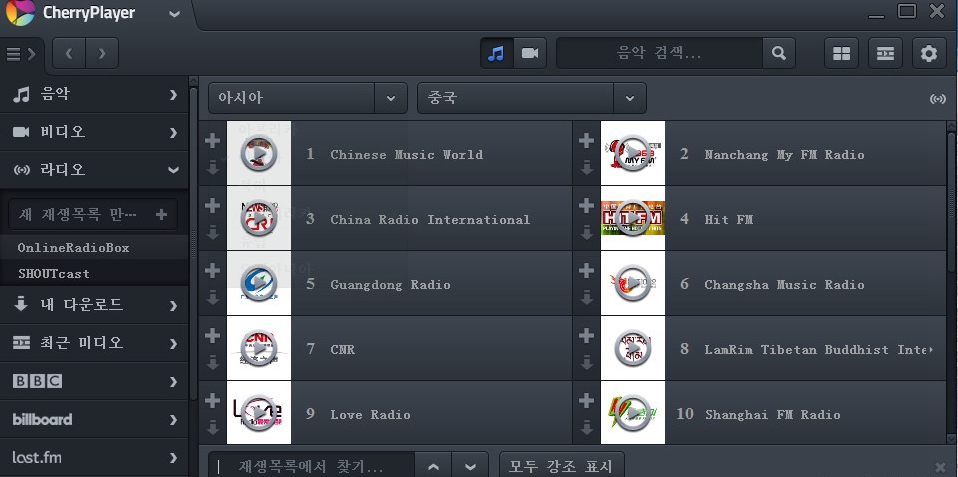
Task: Download CNR with arrow icon
Action: 213,363
